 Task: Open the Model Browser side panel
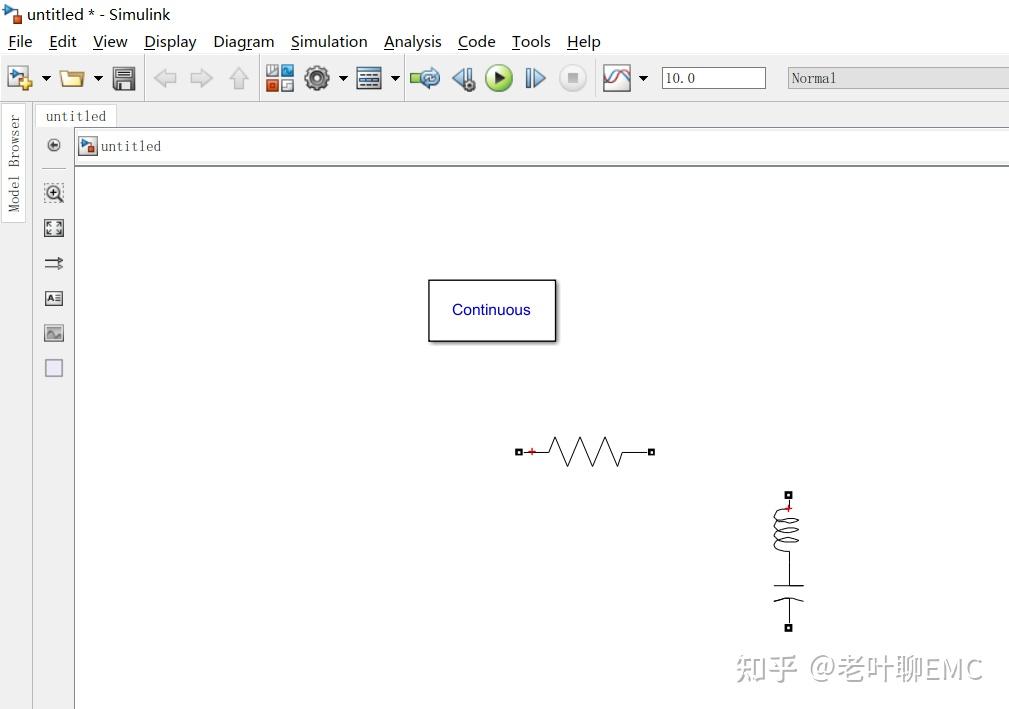coord(14,163)
